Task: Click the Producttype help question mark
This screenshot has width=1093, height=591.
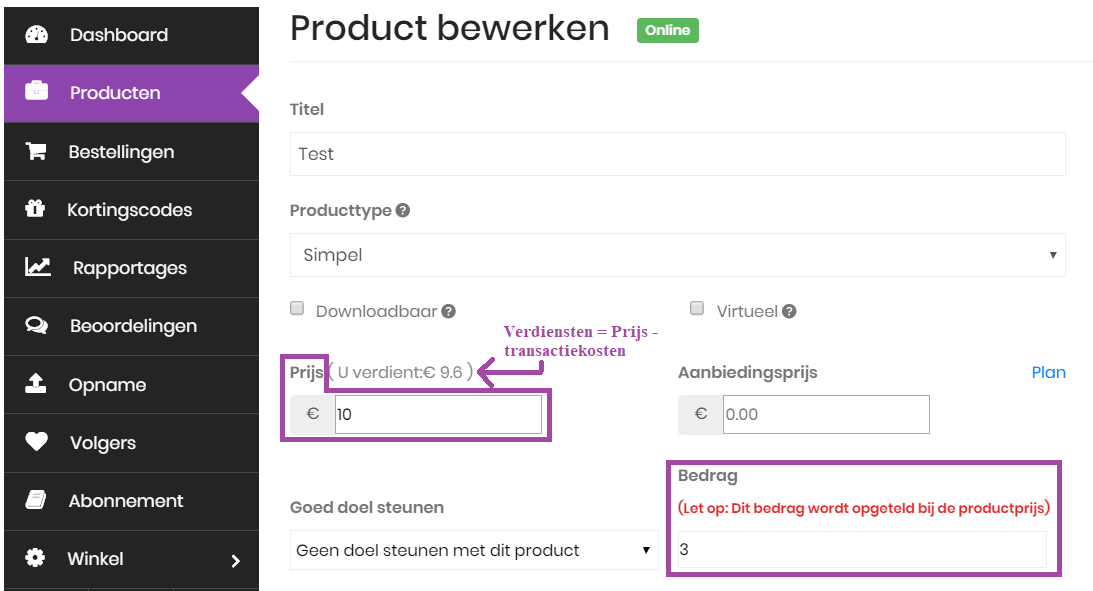Action: [403, 210]
